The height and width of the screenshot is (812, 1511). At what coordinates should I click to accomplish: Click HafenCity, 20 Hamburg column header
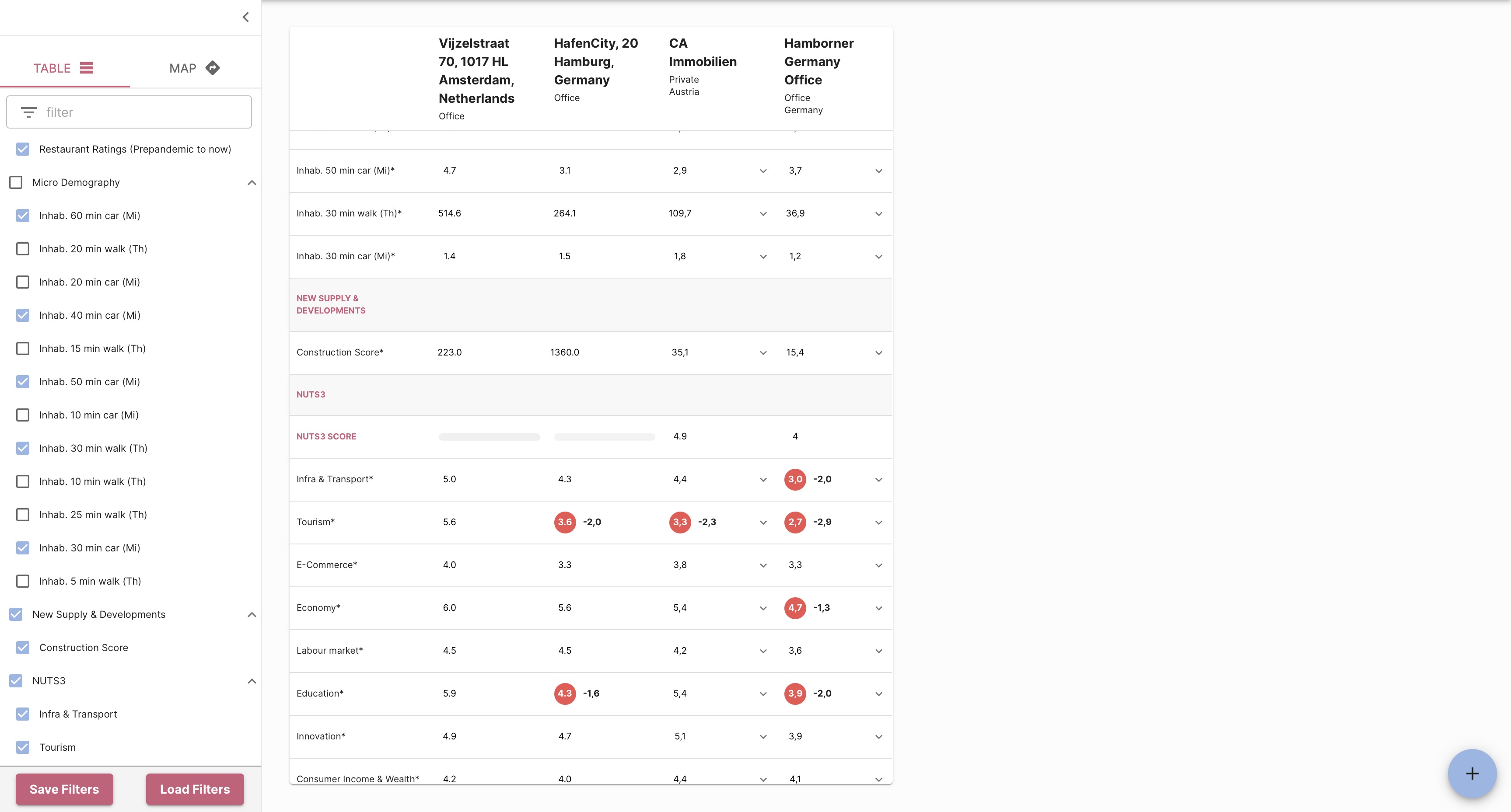click(x=595, y=61)
